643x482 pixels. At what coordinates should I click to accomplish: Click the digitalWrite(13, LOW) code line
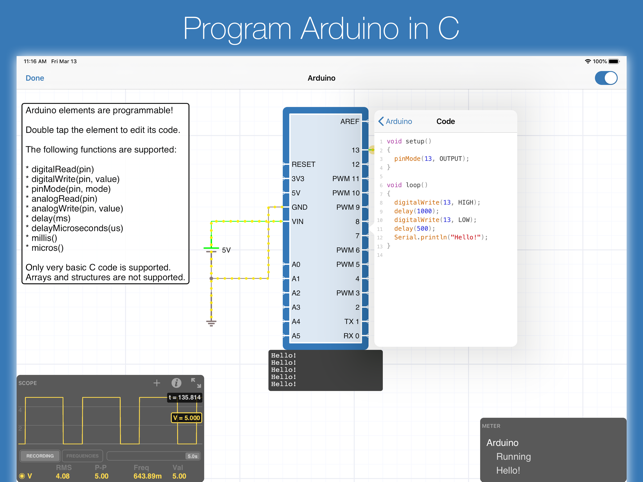435,220
